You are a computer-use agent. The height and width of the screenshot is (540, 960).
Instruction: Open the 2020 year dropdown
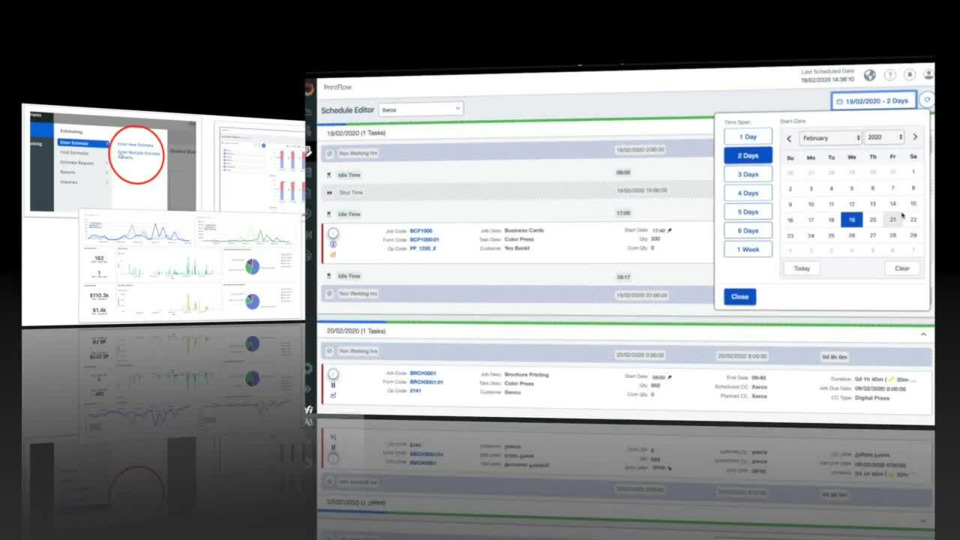pyautogui.click(x=884, y=137)
